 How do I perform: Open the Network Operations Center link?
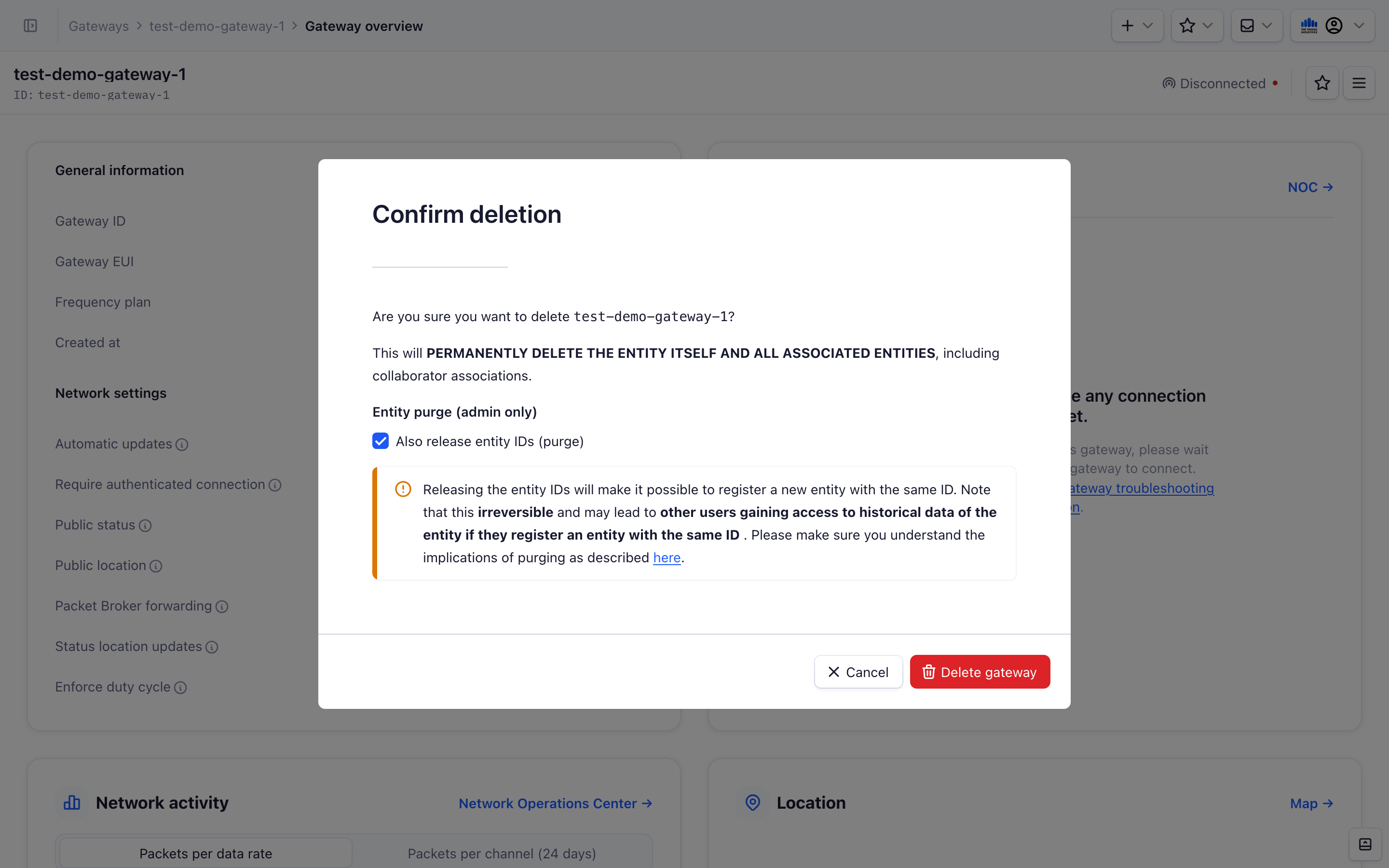coord(555,803)
